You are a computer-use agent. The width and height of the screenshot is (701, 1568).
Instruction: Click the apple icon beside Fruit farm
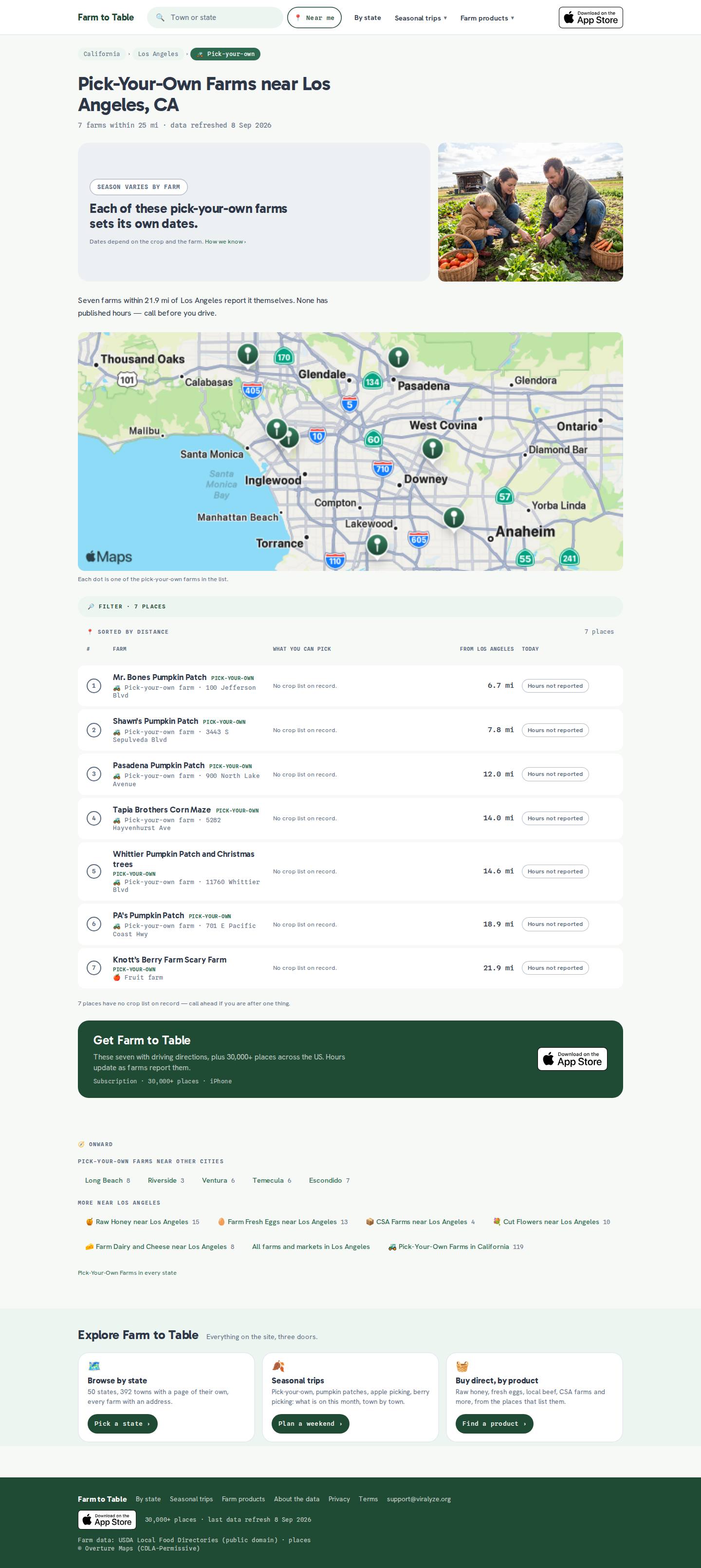117,978
